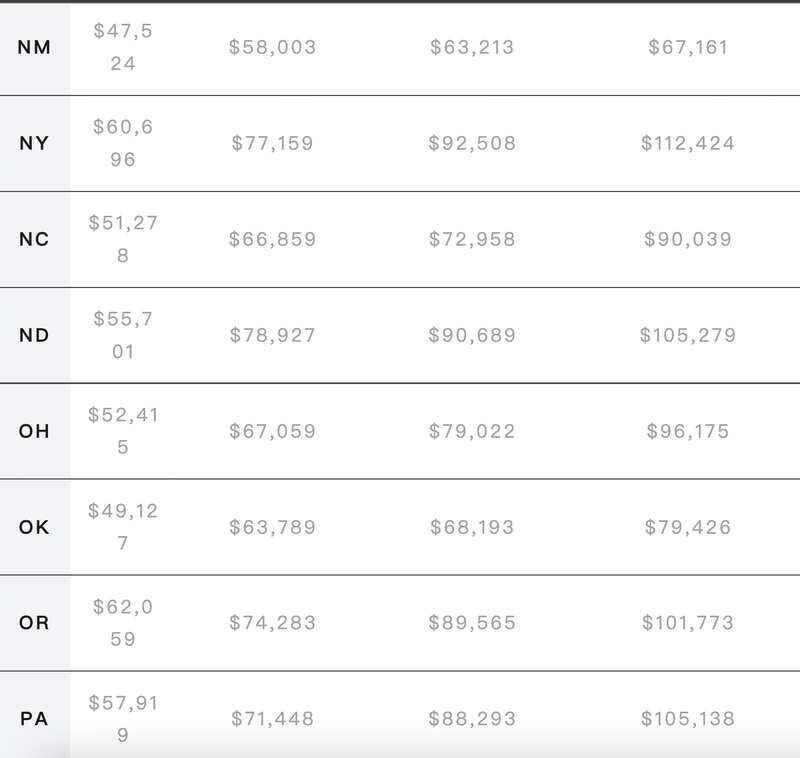Select the NY state row label
The width and height of the screenshot is (800, 758).
[x=34, y=143]
